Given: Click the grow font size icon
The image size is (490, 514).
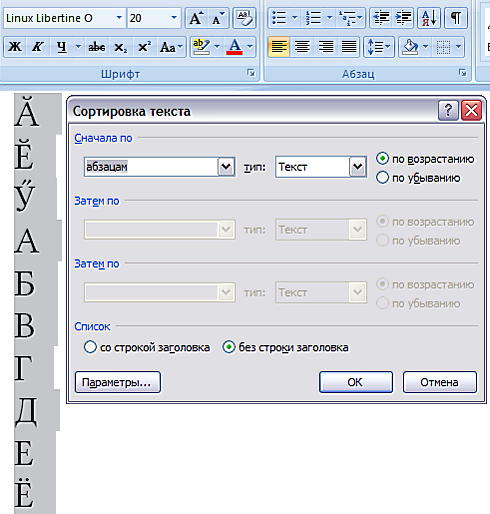Looking at the screenshot, I should pyautogui.click(x=196, y=18).
